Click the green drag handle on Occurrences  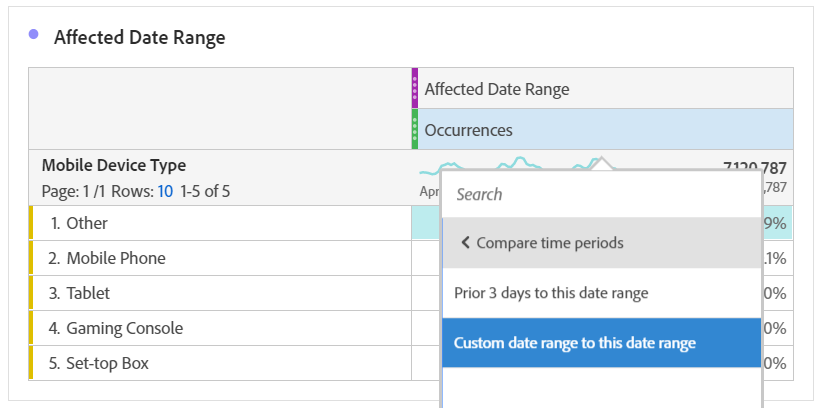[415, 130]
